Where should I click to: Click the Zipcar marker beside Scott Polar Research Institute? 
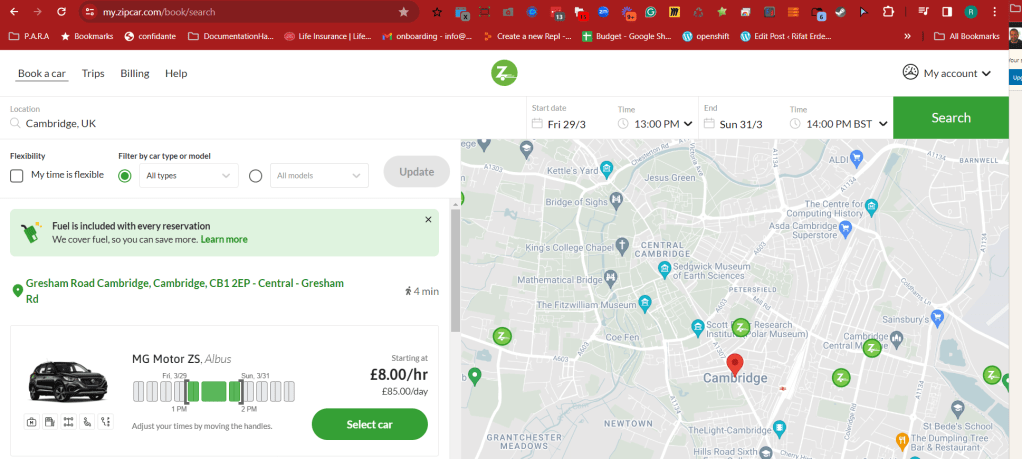[x=741, y=327]
